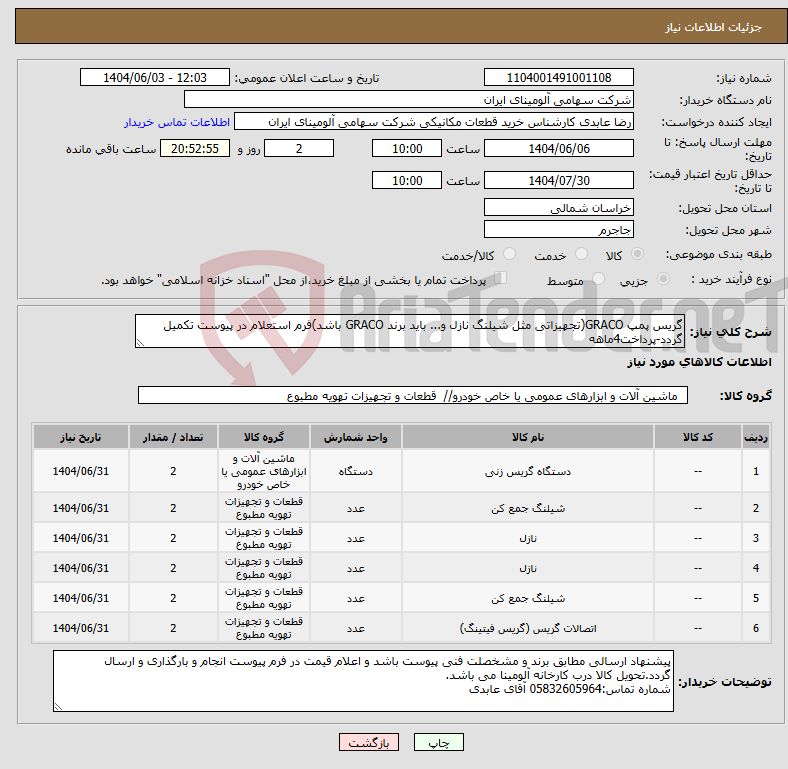Screen dimensions: 788x769
Task: Click the remaining time field 20:52:55
Action: tap(195, 148)
